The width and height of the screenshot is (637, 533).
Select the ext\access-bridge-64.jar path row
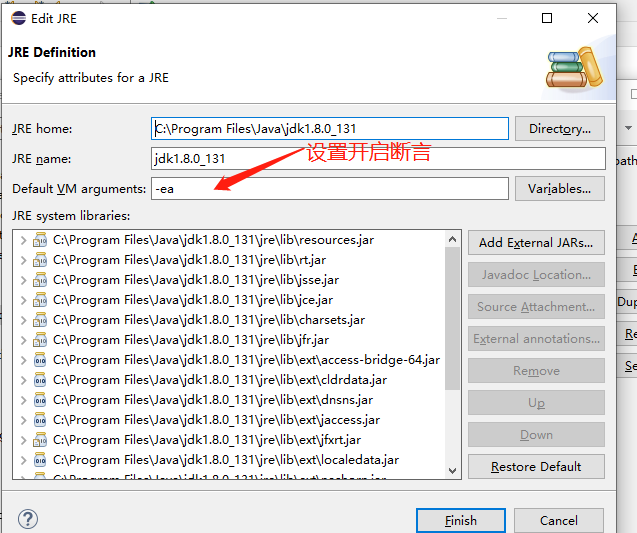247,360
